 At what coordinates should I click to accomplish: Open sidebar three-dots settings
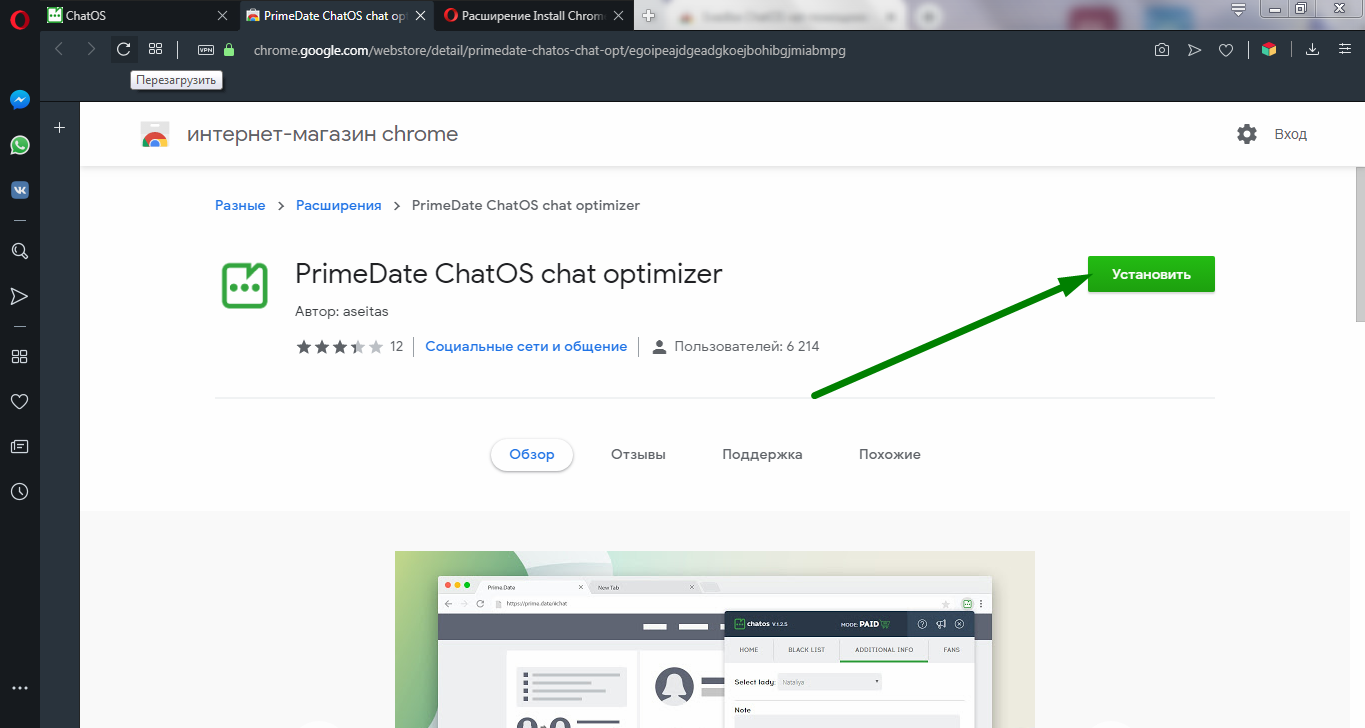(x=20, y=688)
